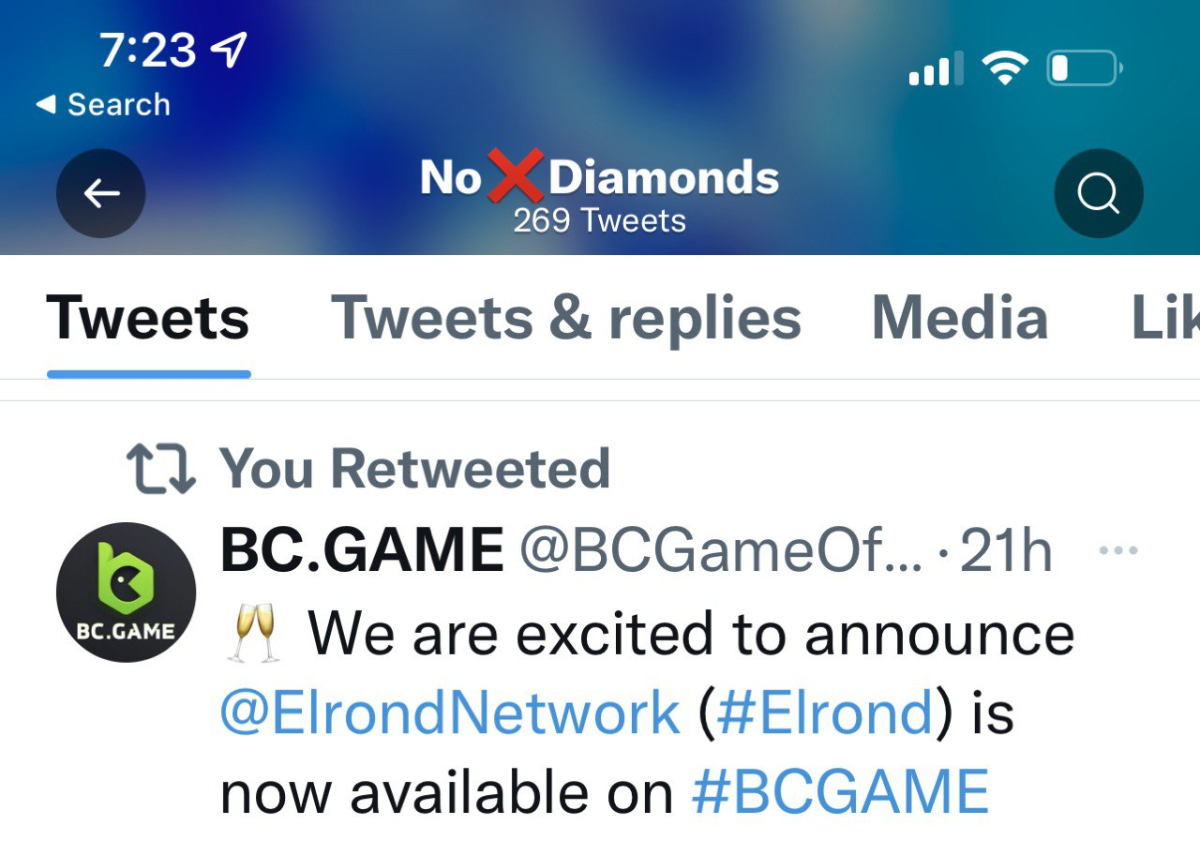Tap the BC.GAME profile avatar
Image resolution: width=1200 pixels, height=855 pixels.
coord(126,592)
